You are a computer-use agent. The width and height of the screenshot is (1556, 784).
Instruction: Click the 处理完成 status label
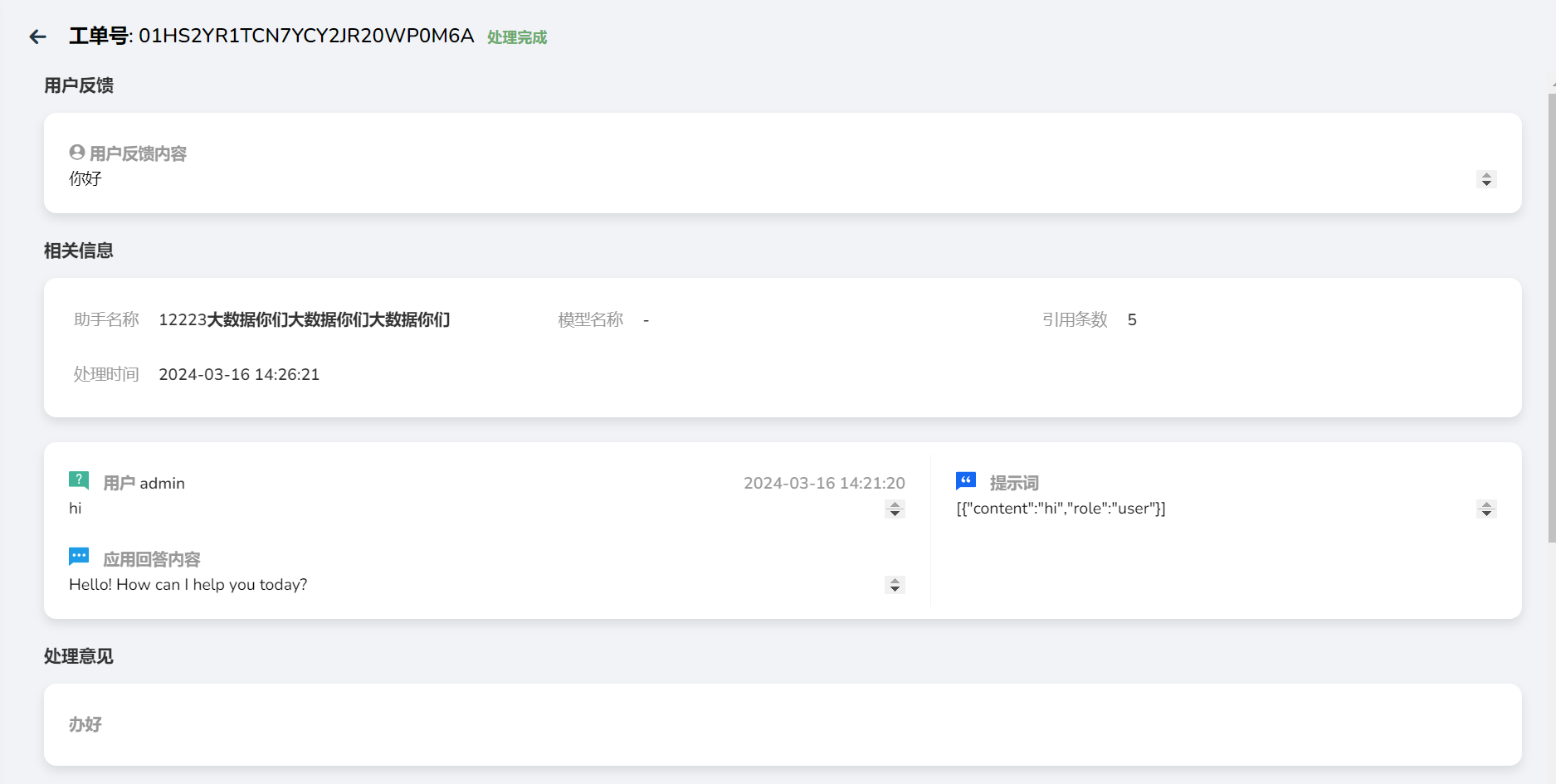(515, 37)
